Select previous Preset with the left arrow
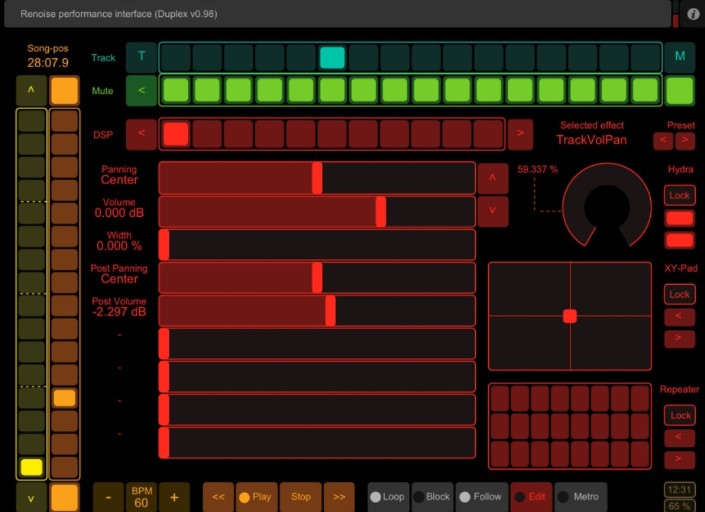Screen dimensions: 705x512 (x=663, y=141)
